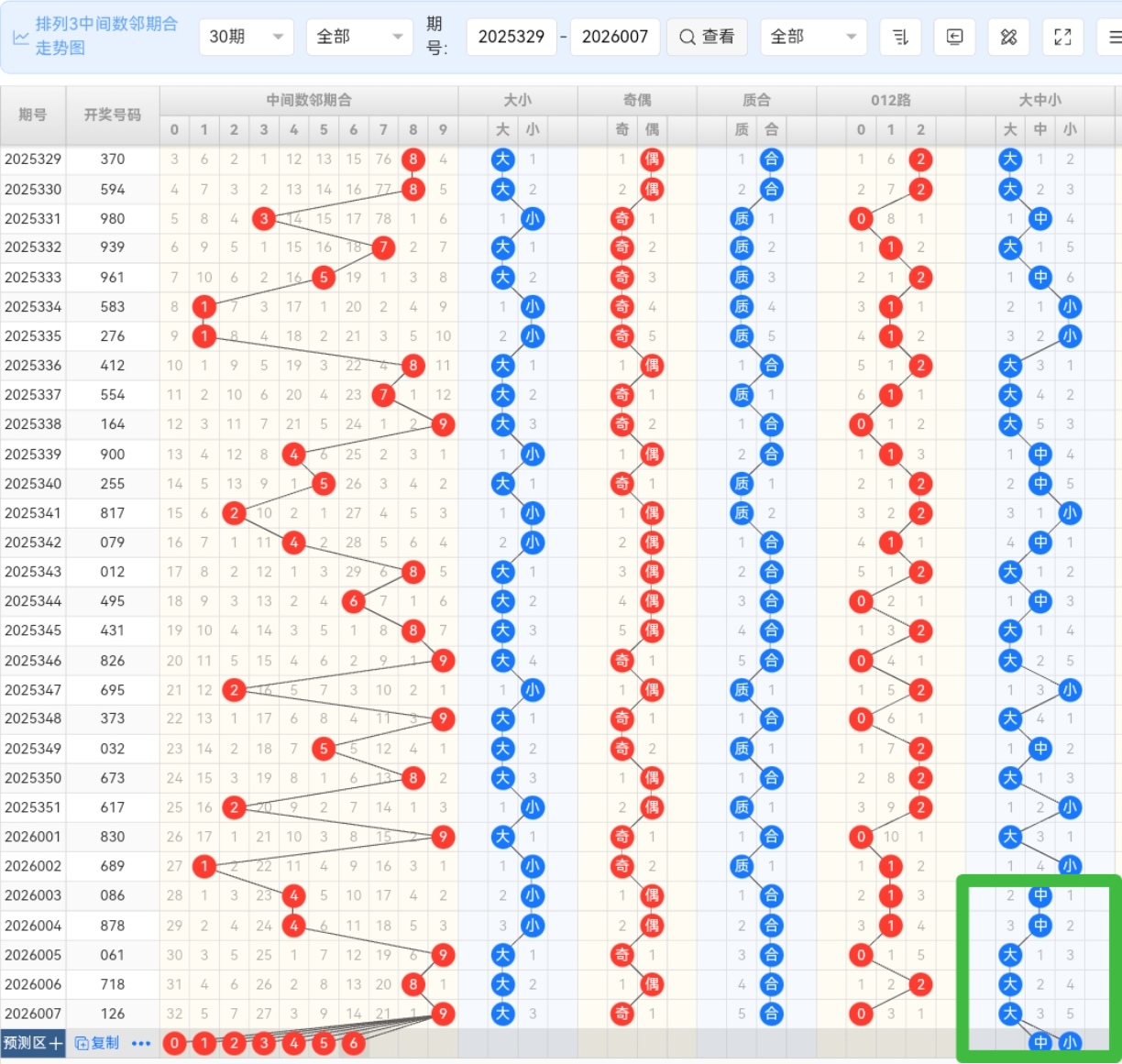Click the 复制 copy button
This screenshot has height=1064, width=1122.
pyautogui.click(x=97, y=1043)
